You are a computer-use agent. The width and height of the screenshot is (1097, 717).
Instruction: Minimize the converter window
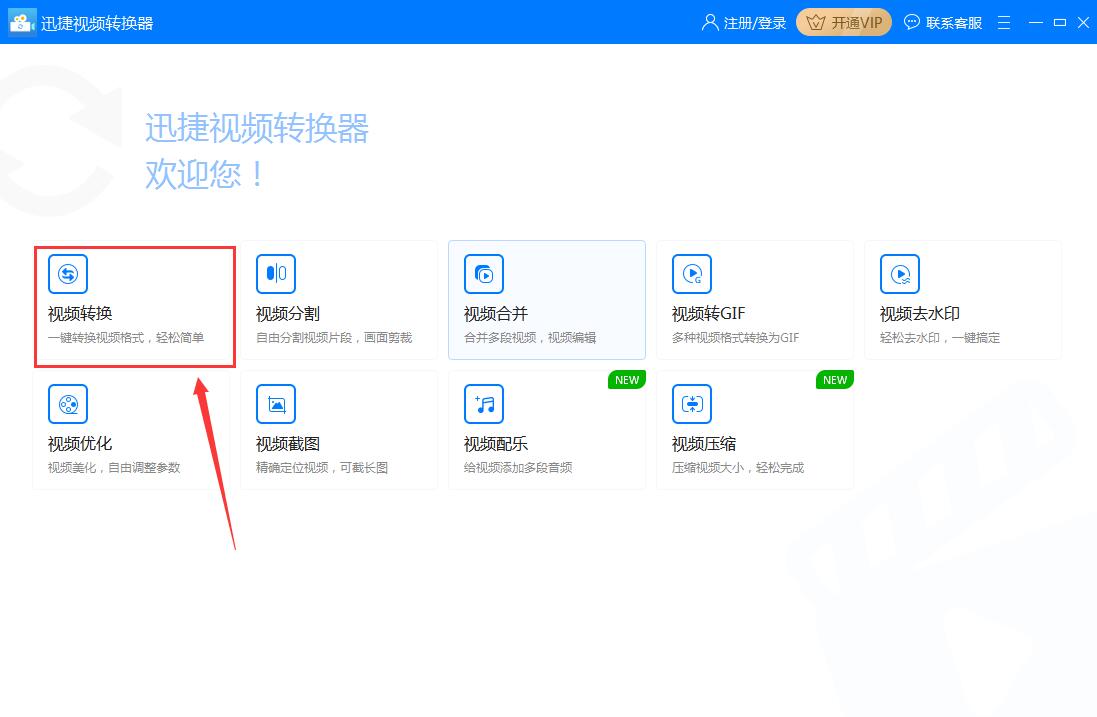[x=1036, y=21]
